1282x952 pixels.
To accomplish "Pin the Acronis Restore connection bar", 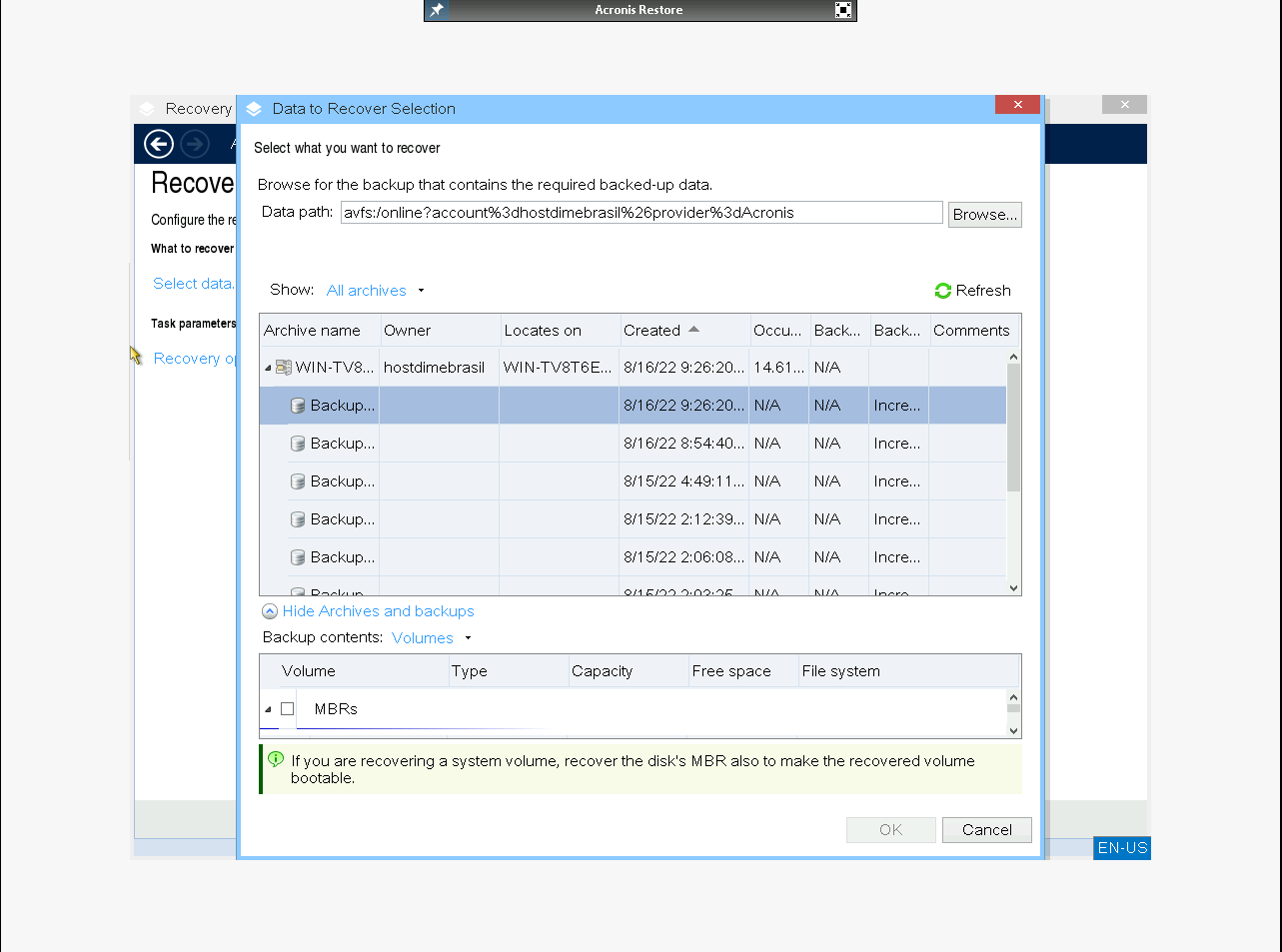I will point(437,10).
